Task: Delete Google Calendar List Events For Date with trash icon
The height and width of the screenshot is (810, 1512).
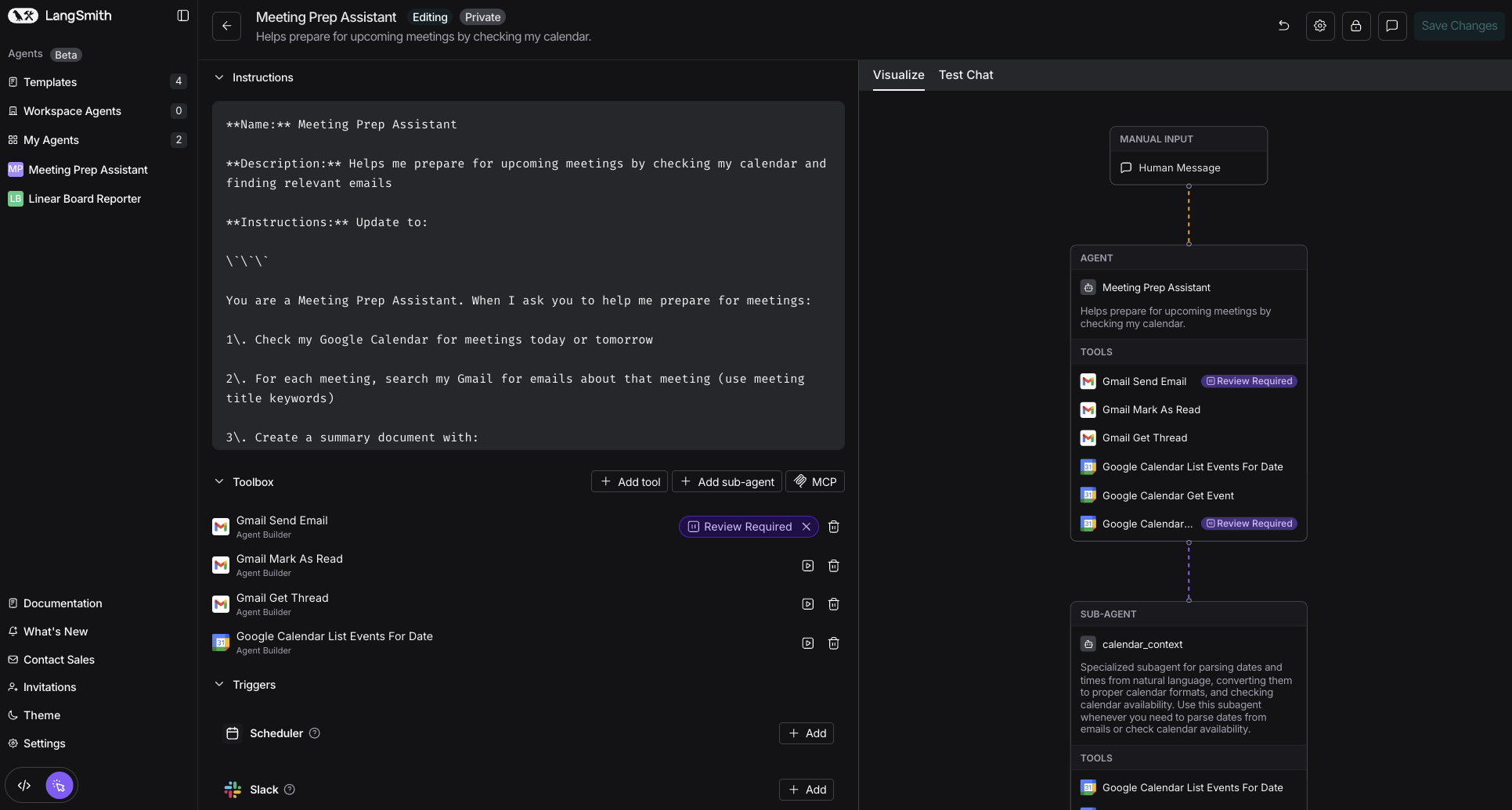Action: (833, 643)
